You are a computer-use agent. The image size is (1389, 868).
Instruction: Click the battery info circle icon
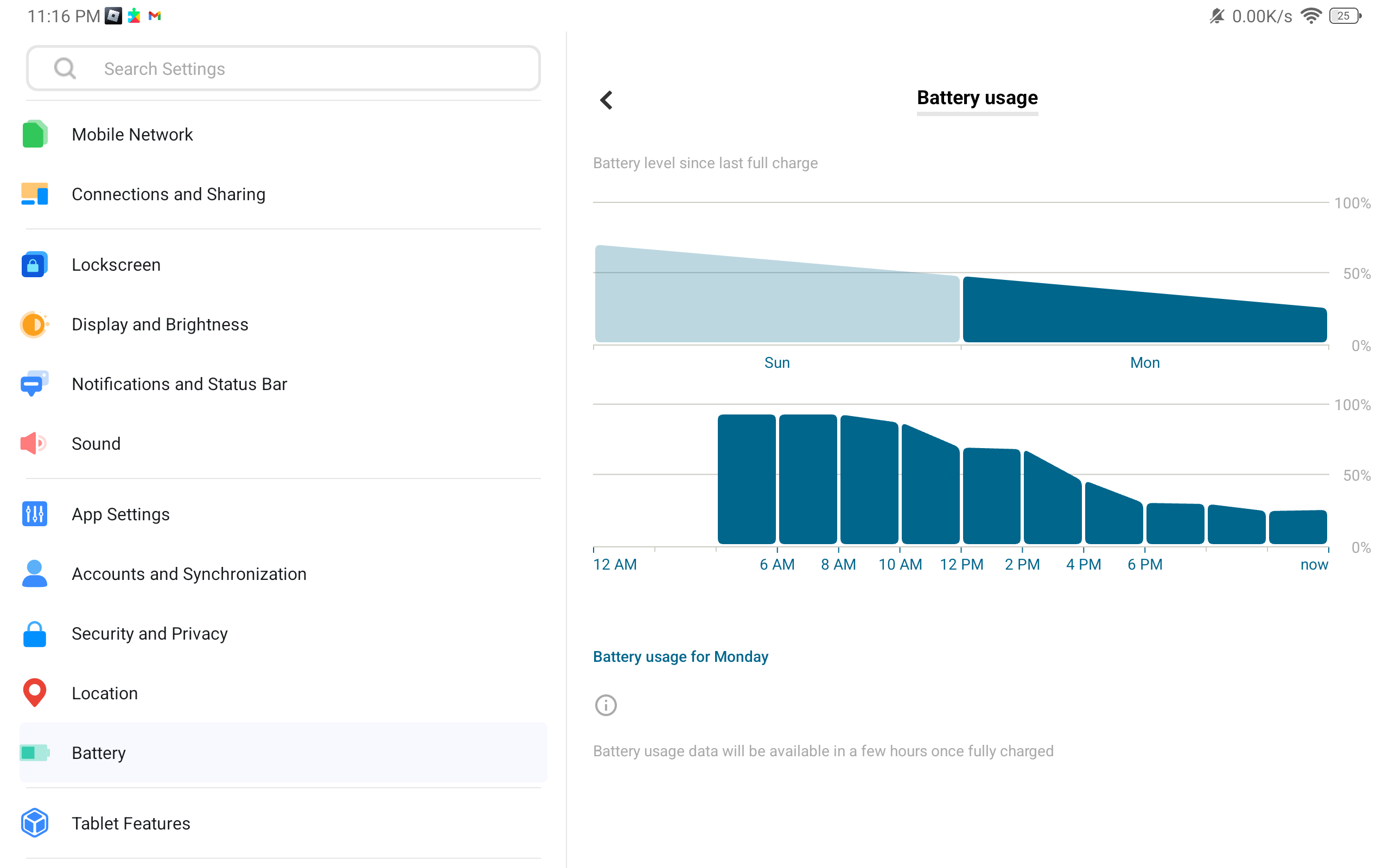click(x=606, y=705)
